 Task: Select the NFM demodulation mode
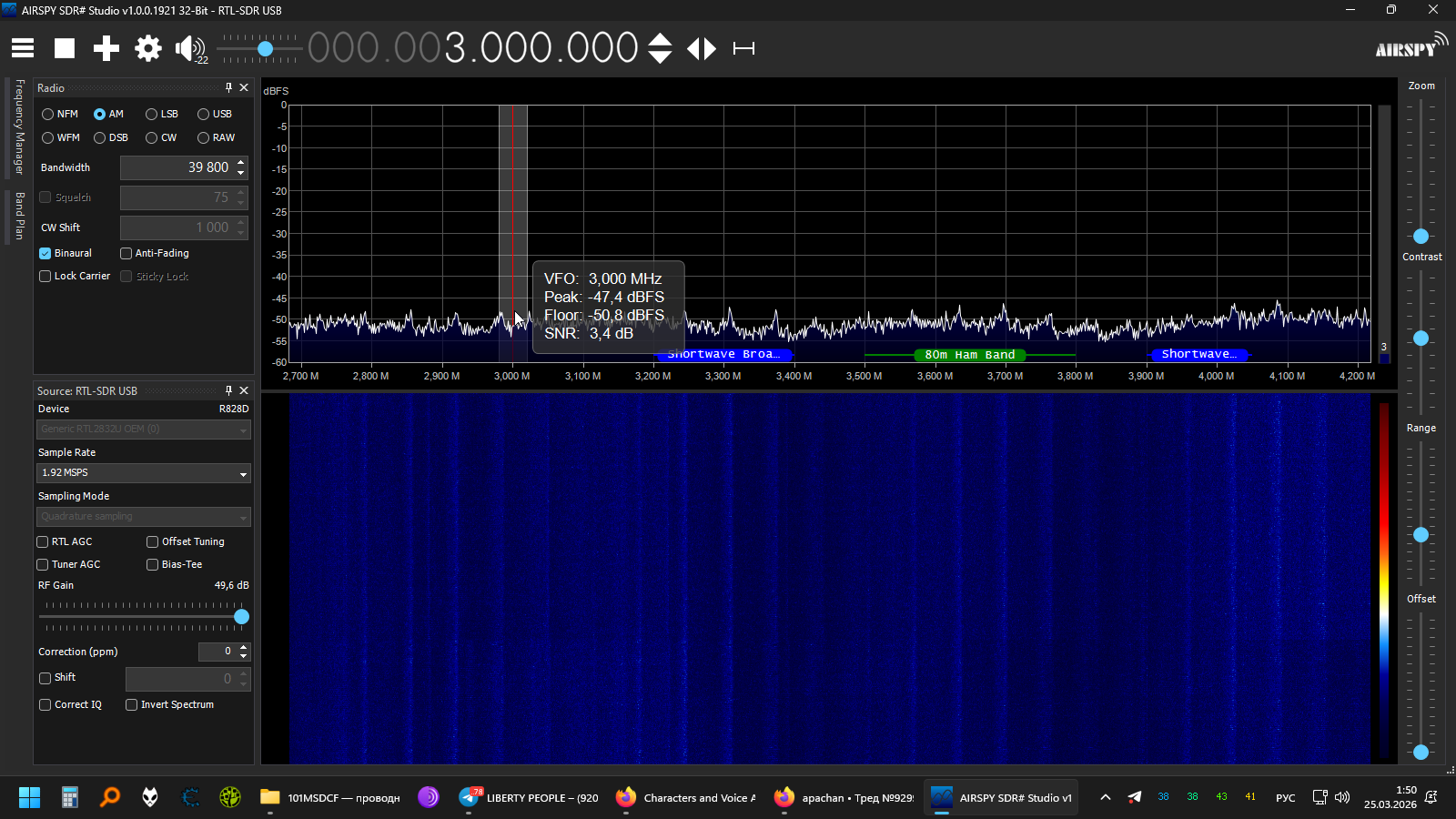point(48,115)
